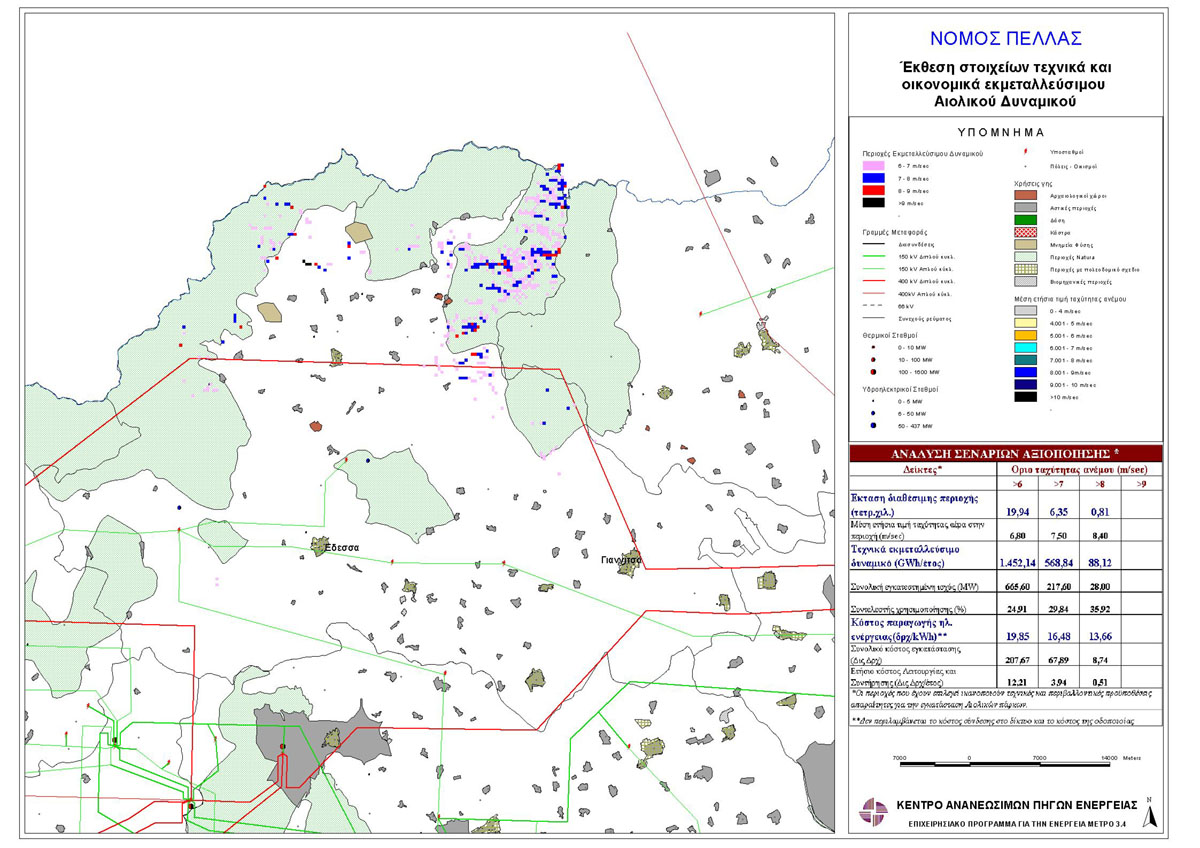
Task: Click the >8 wind speed column header
Action: pyautogui.click(x=1099, y=485)
